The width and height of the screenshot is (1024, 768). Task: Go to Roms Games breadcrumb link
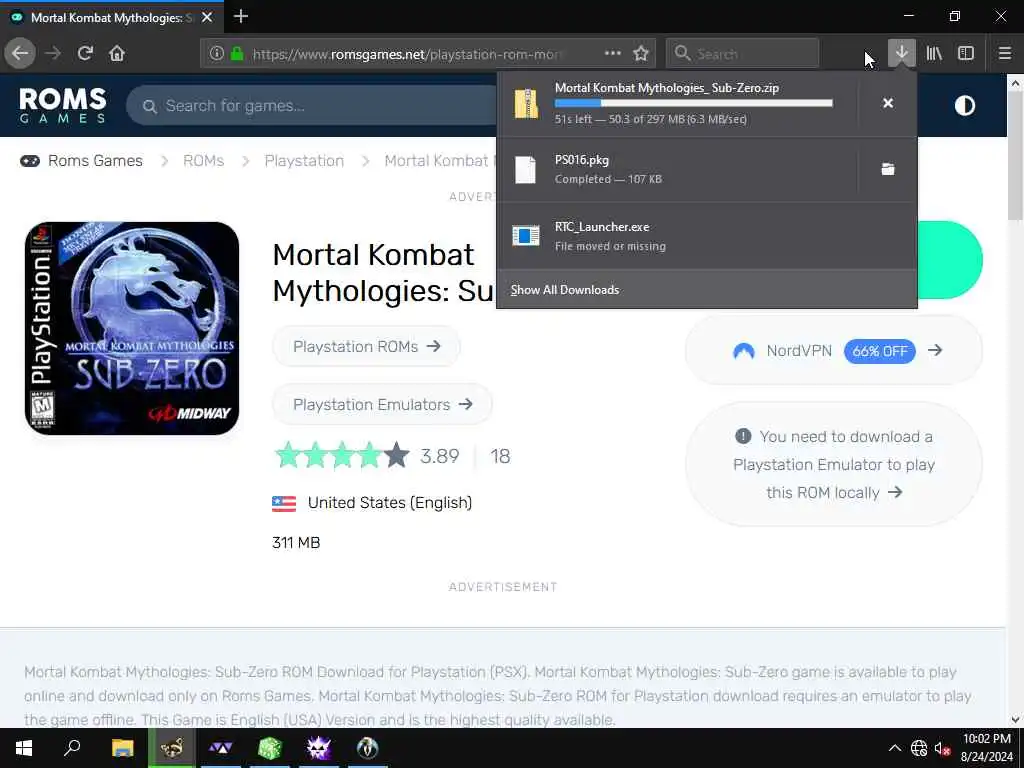[95, 161]
